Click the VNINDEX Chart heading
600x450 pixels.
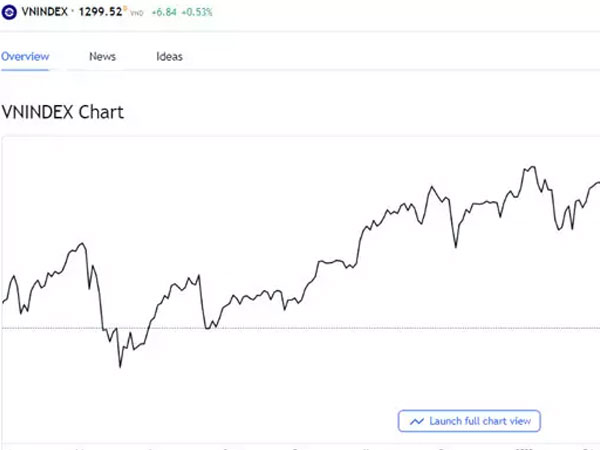(63, 112)
